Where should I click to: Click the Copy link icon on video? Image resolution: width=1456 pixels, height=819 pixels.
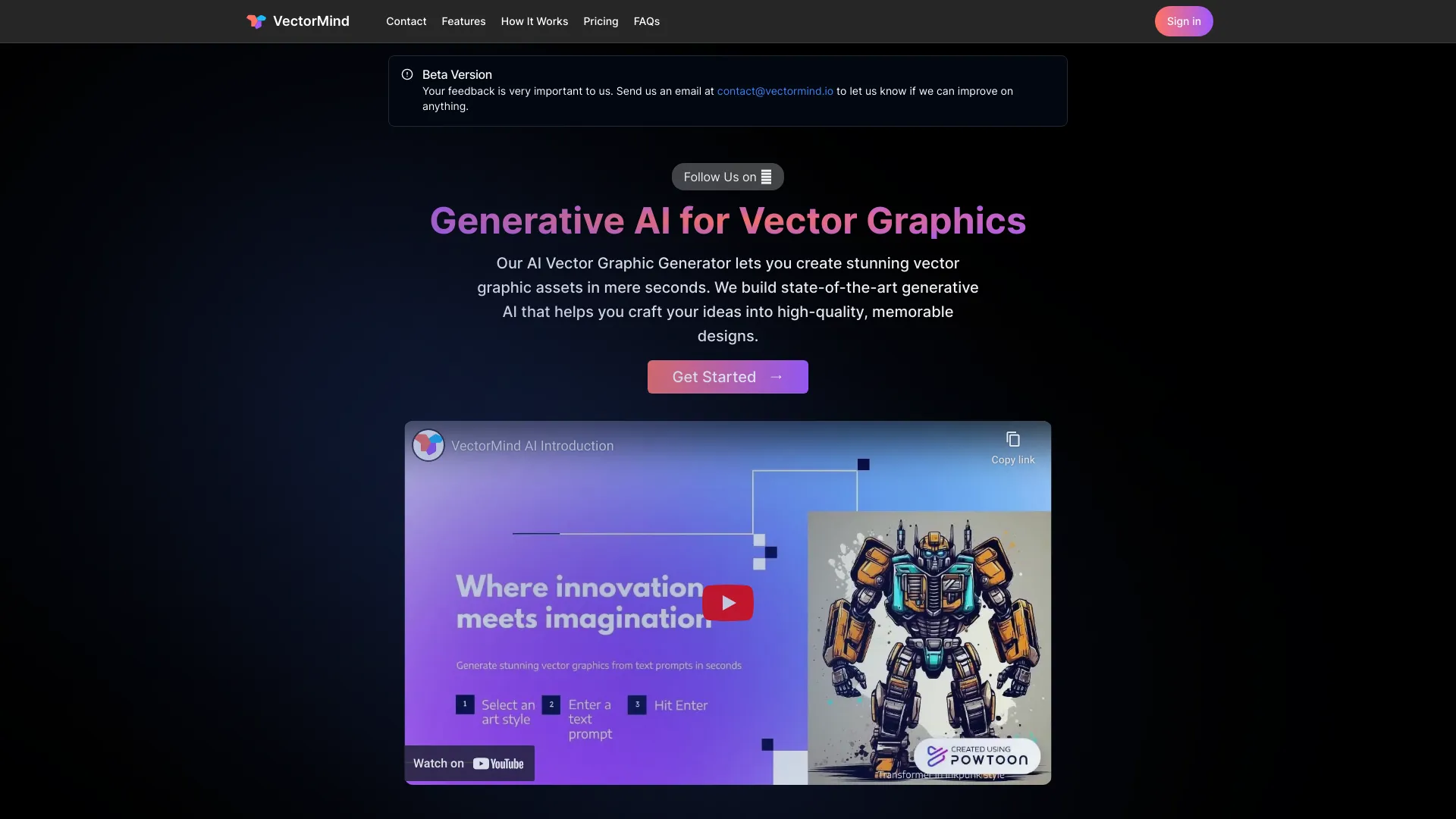(x=1013, y=440)
